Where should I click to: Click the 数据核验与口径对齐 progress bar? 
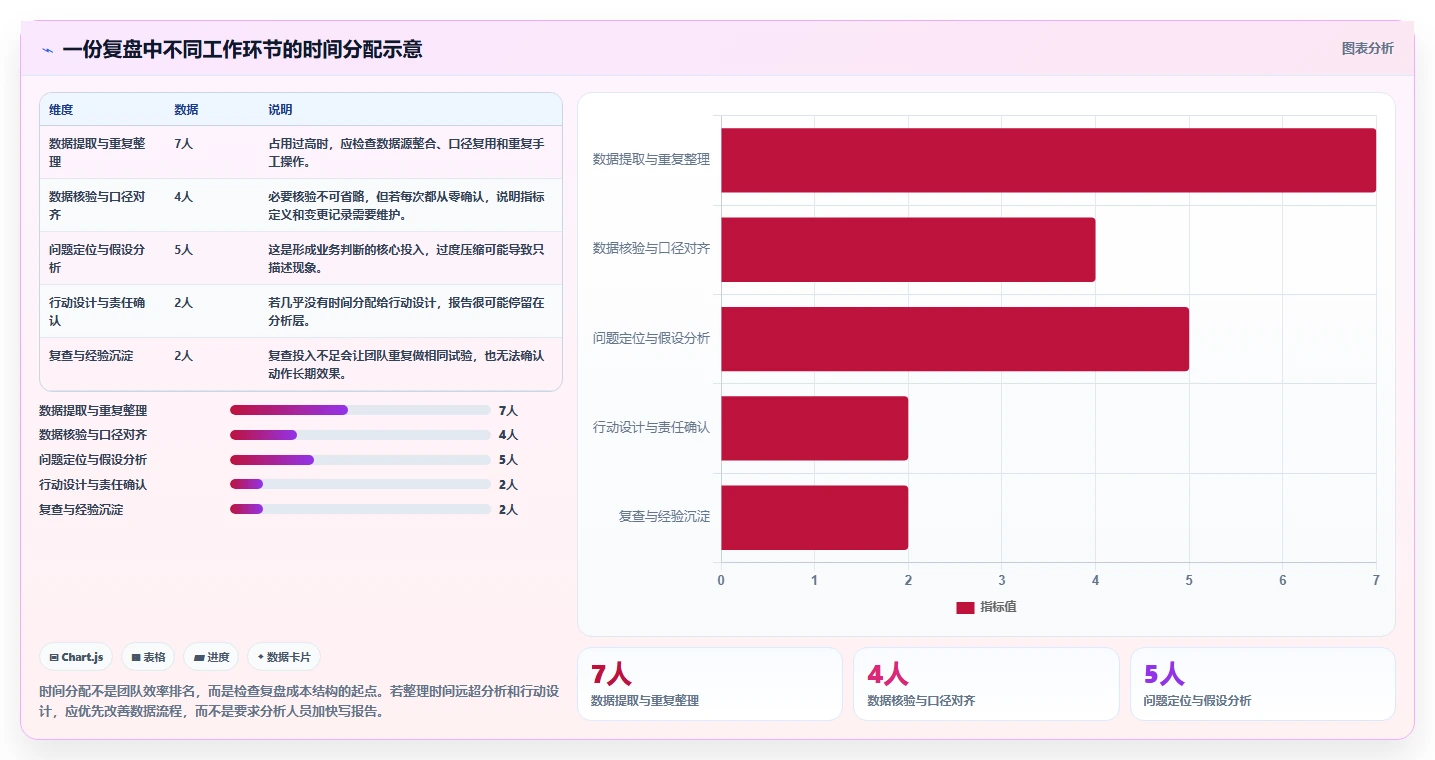[360, 435]
